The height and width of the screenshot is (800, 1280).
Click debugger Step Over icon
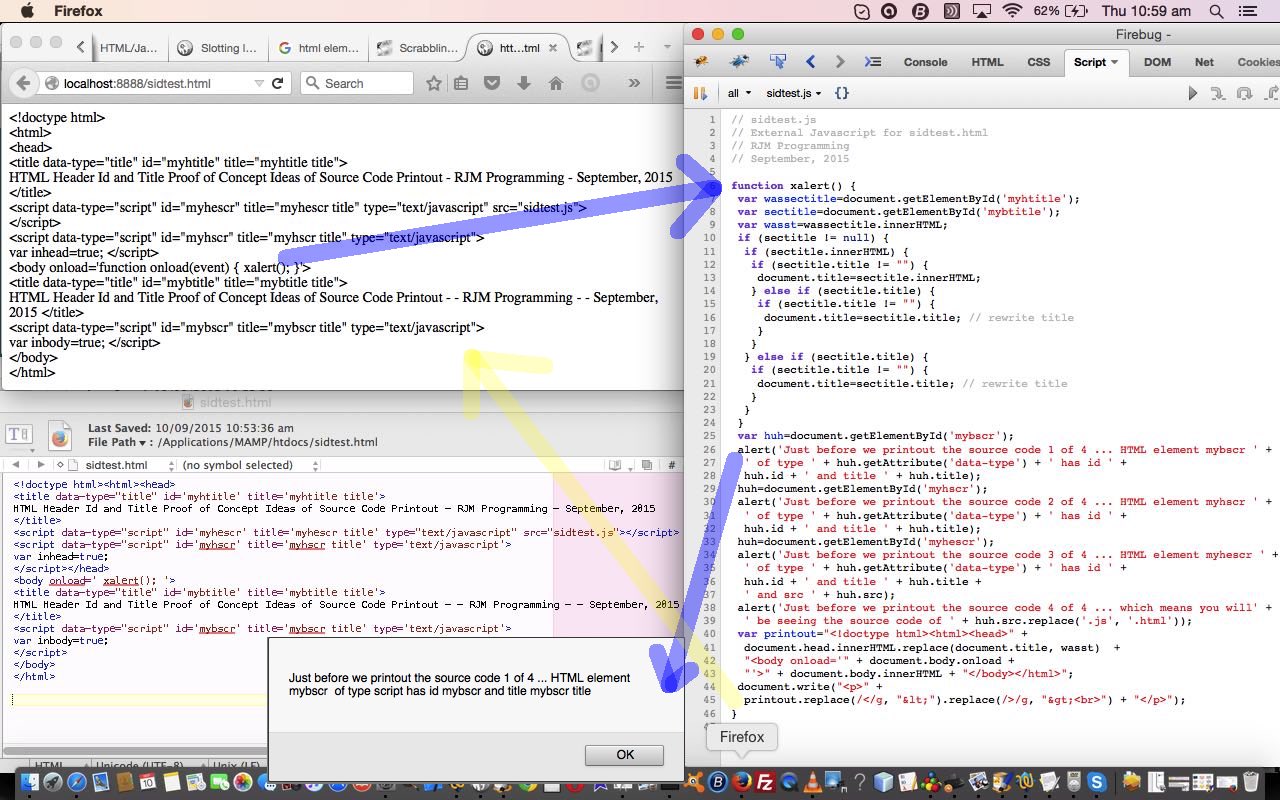point(1244,93)
